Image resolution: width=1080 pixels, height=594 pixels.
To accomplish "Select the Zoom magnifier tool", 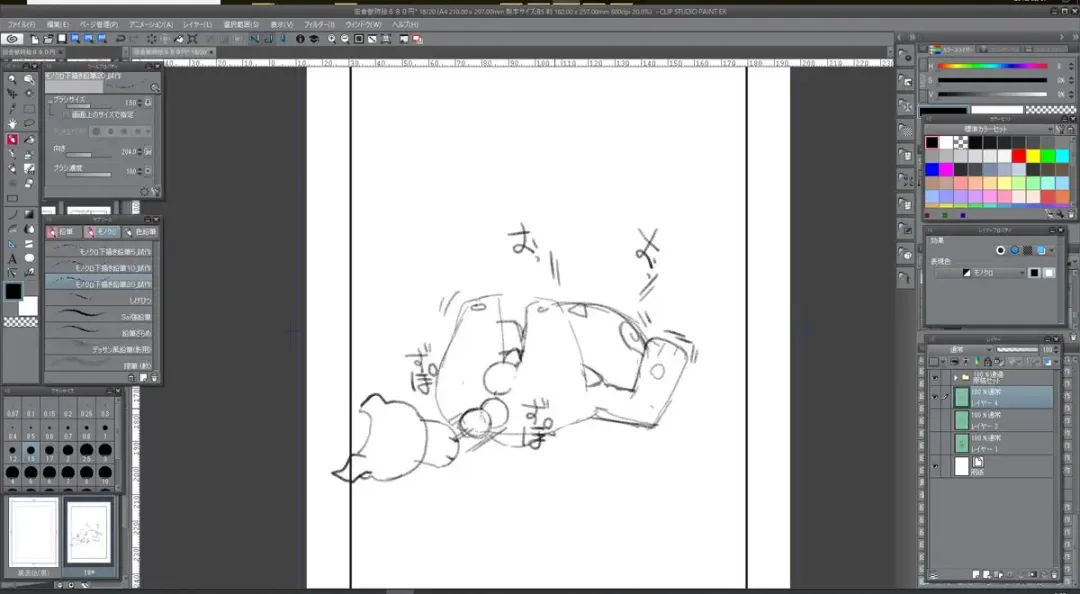I will 12,79.
